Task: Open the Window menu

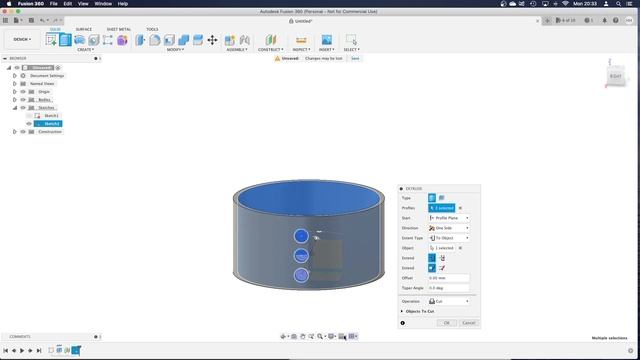Action: pyautogui.click(x=103, y=4)
